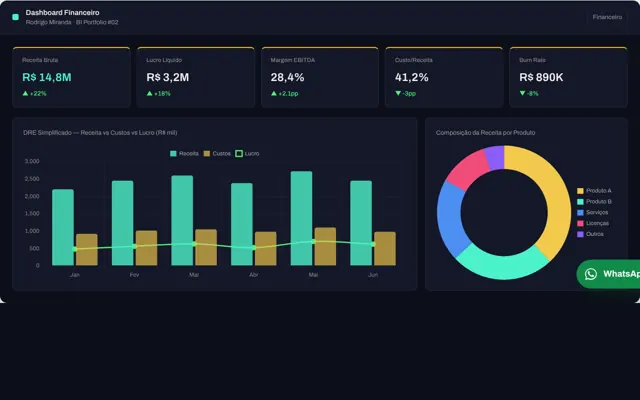Click the purple Outros donut segment

coord(495,158)
